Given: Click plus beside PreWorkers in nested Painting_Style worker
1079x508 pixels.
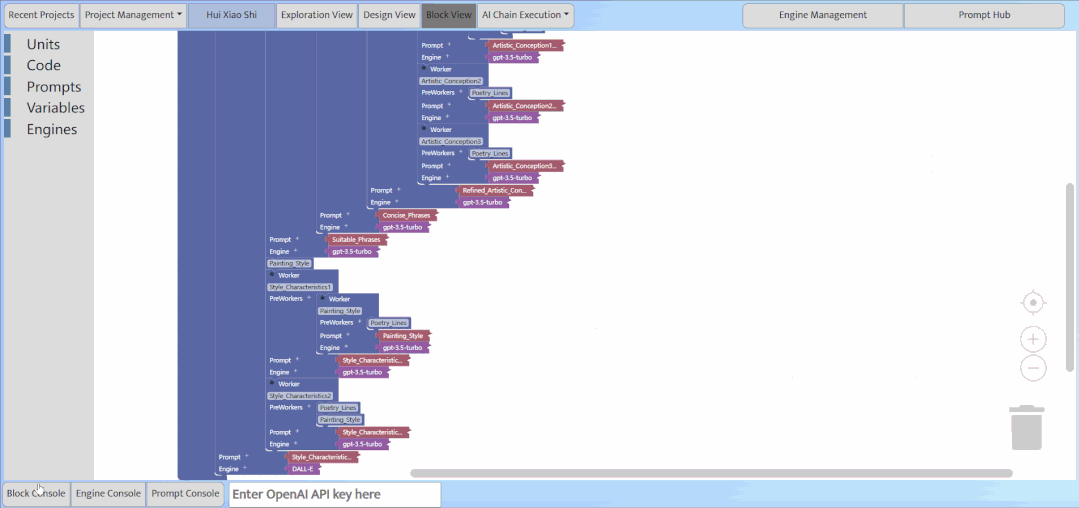Looking at the screenshot, I should coord(360,322).
